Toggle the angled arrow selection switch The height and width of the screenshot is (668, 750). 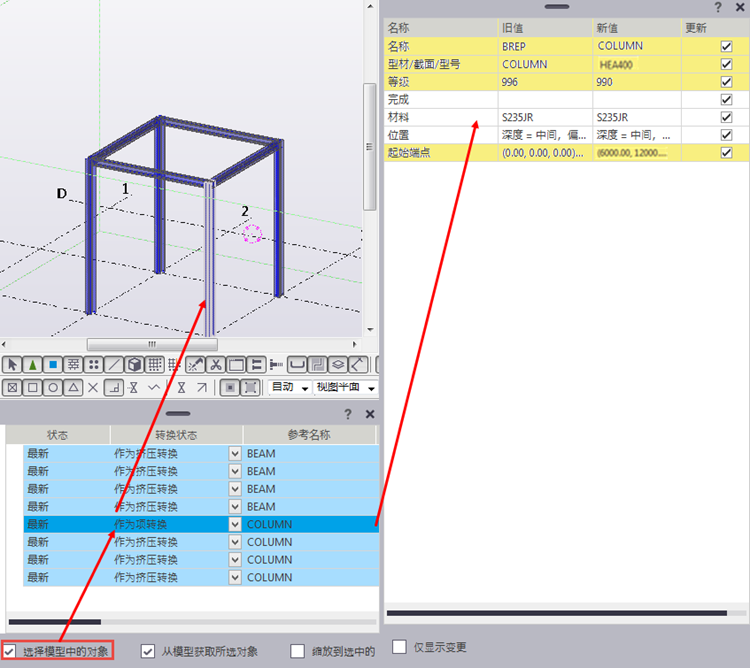pos(358,365)
